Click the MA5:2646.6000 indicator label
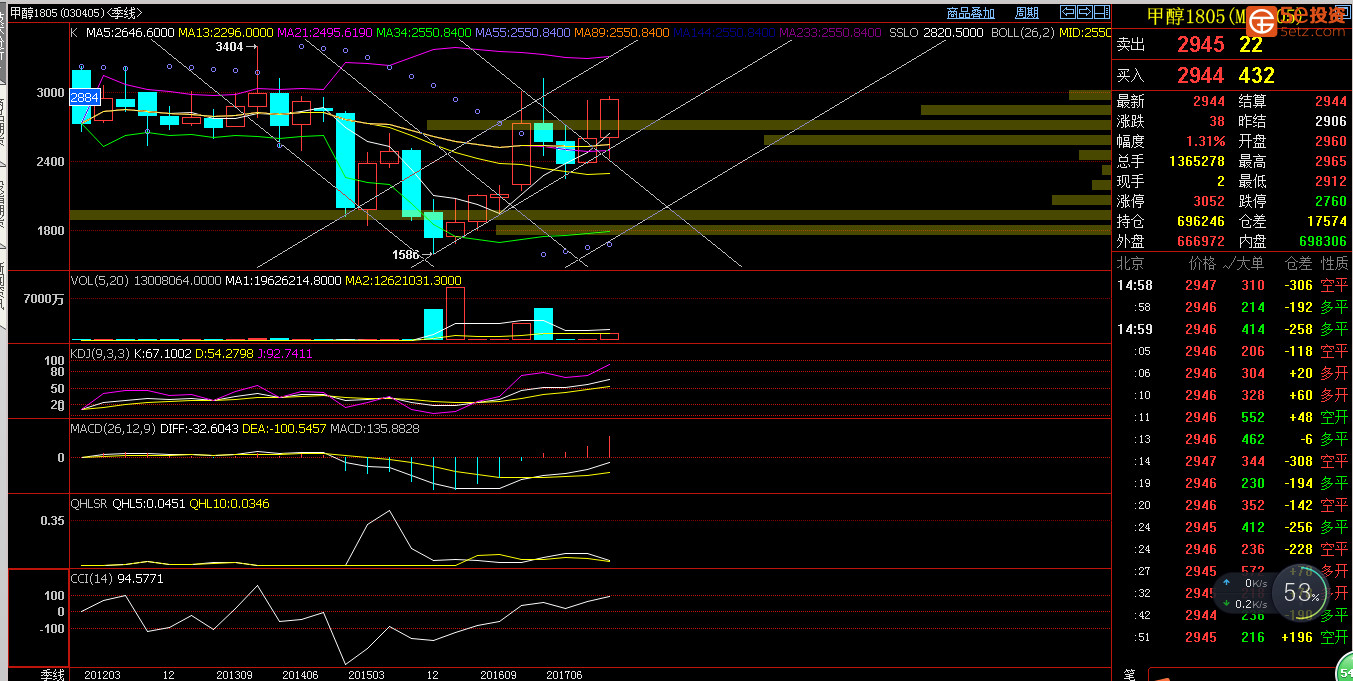 pyautogui.click(x=130, y=32)
